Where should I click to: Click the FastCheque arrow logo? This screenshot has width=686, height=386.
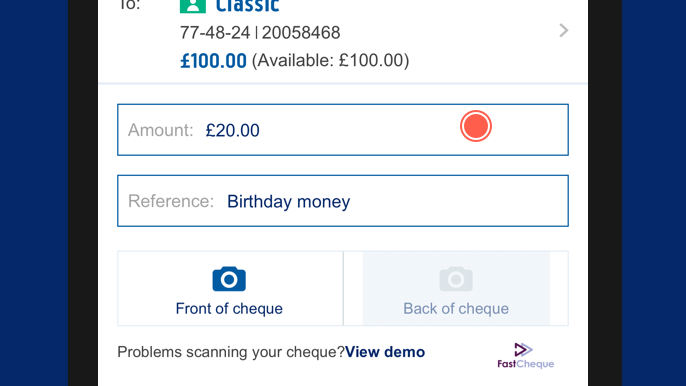pyautogui.click(x=523, y=350)
